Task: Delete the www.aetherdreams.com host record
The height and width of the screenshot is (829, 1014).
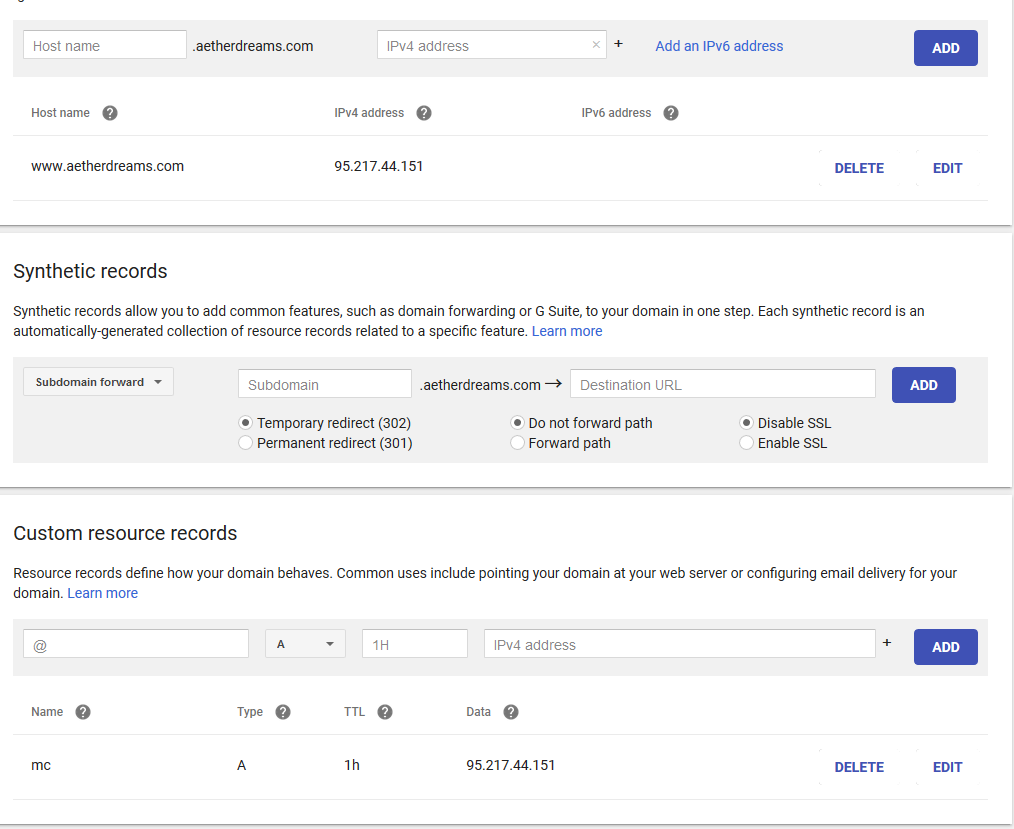Action: pyautogui.click(x=859, y=168)
